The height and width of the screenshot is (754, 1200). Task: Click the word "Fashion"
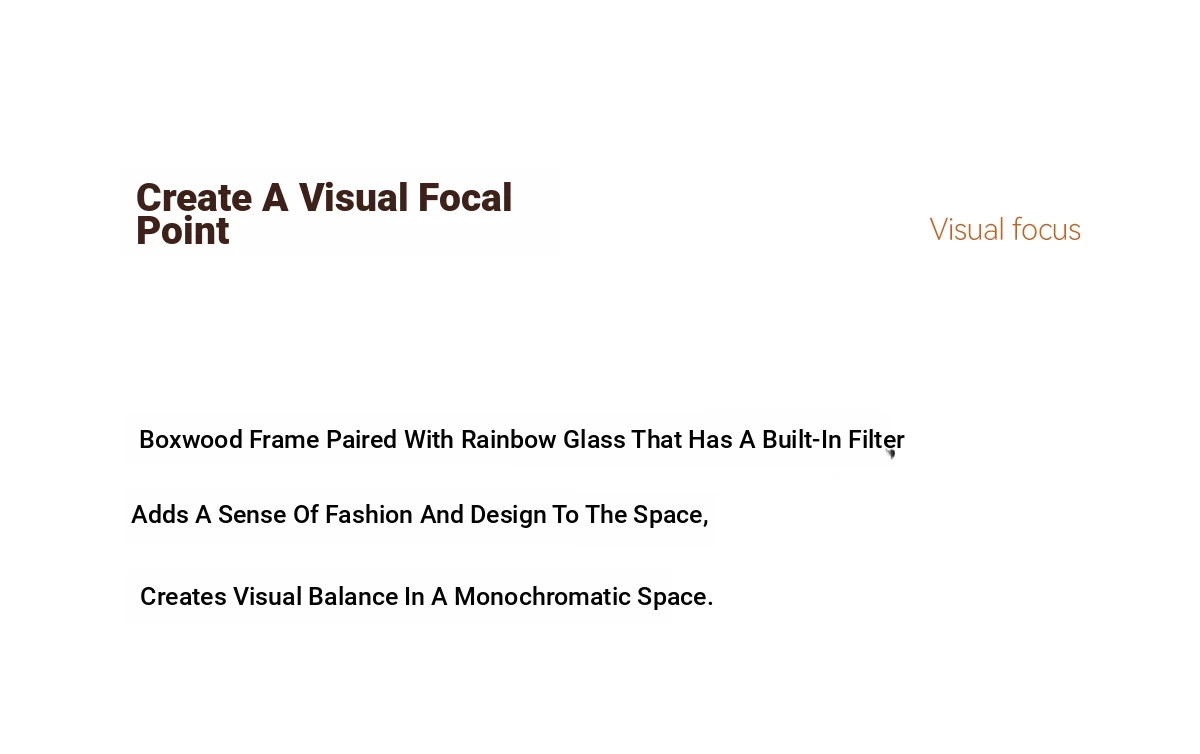(369, 515)
